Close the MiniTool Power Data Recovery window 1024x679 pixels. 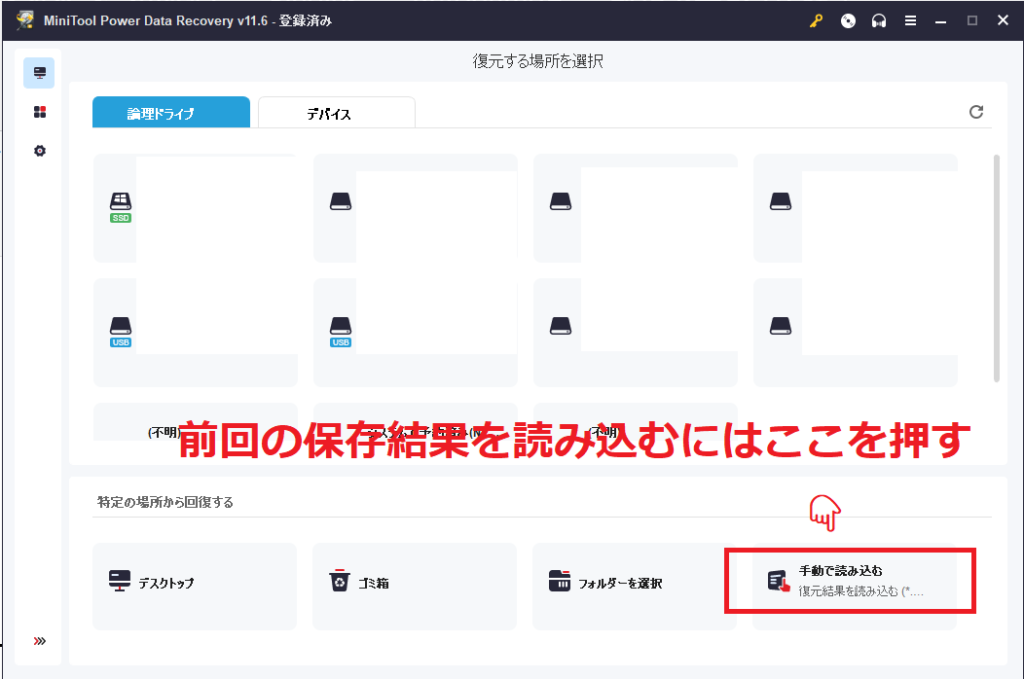pos(1003,20)
